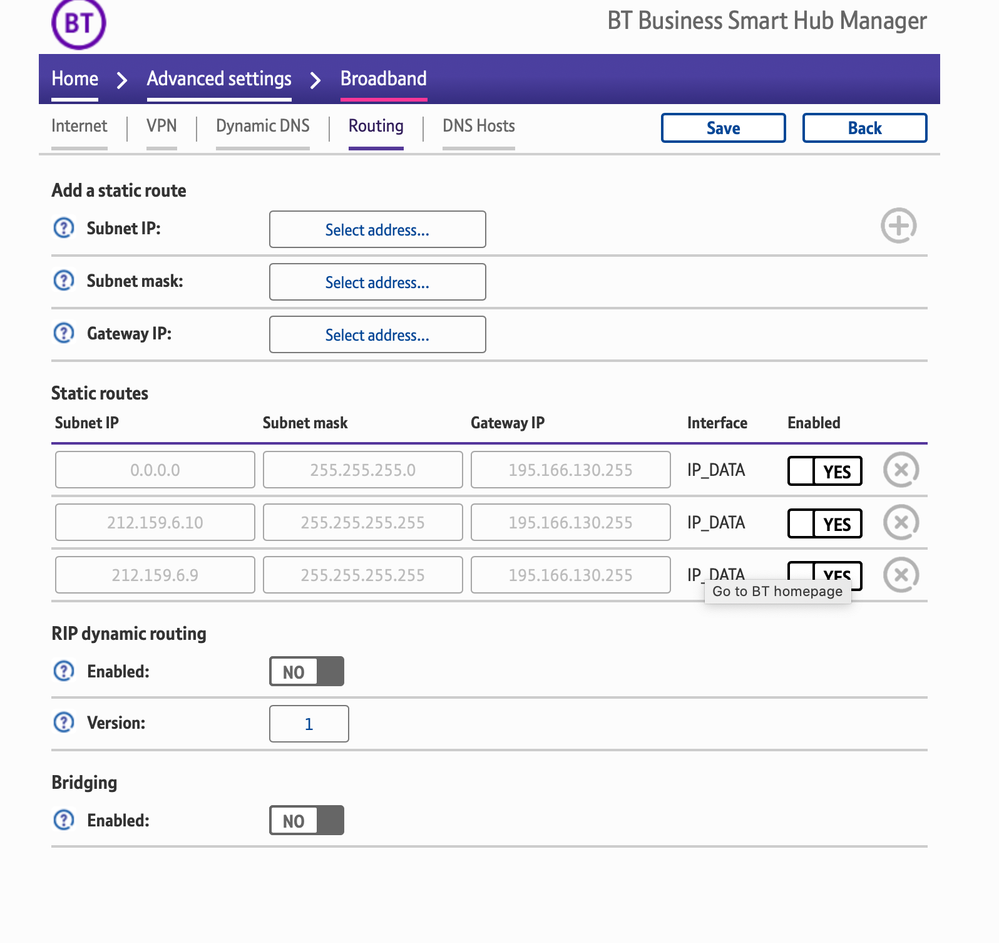Screen dimensions: 999x943
Task: Click the BT logo icon
Action: [x=78, y=23]
